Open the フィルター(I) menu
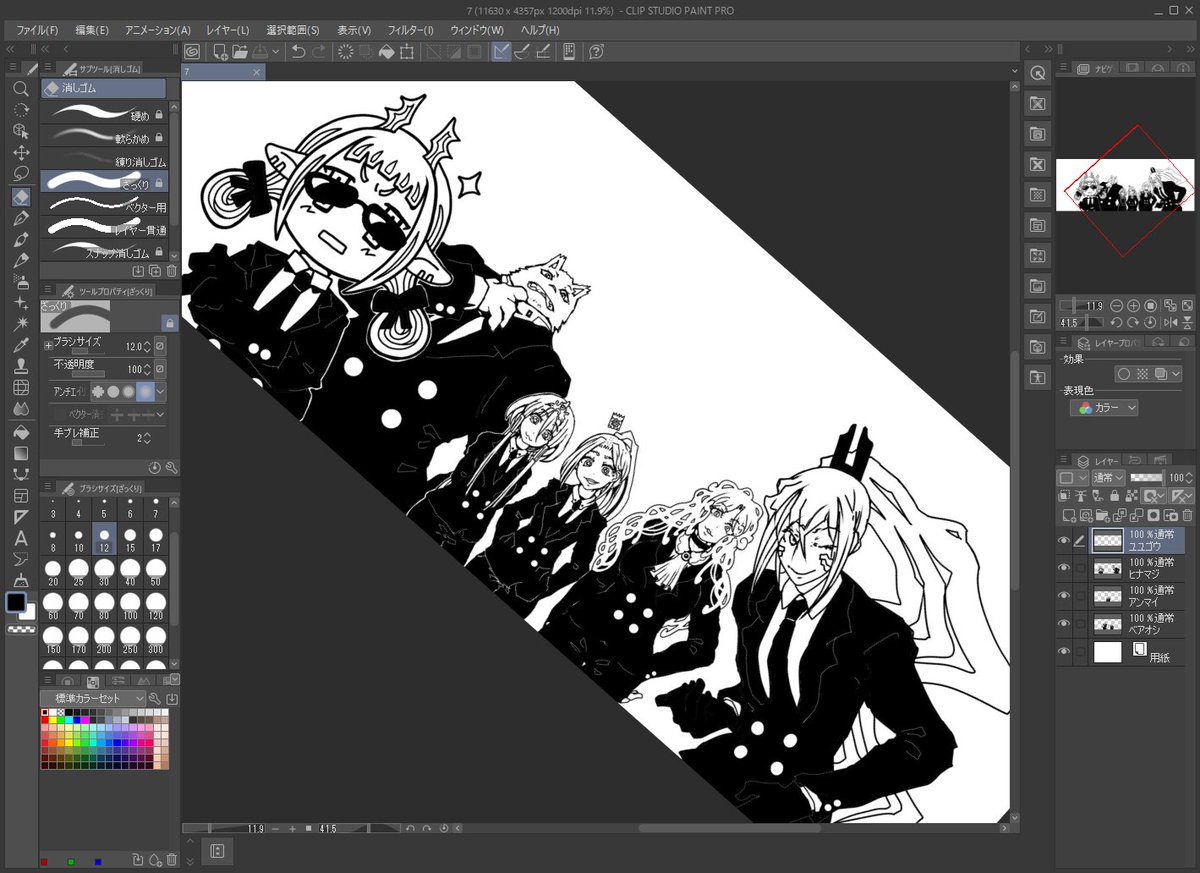1200x873 pixels. (410, 30)
